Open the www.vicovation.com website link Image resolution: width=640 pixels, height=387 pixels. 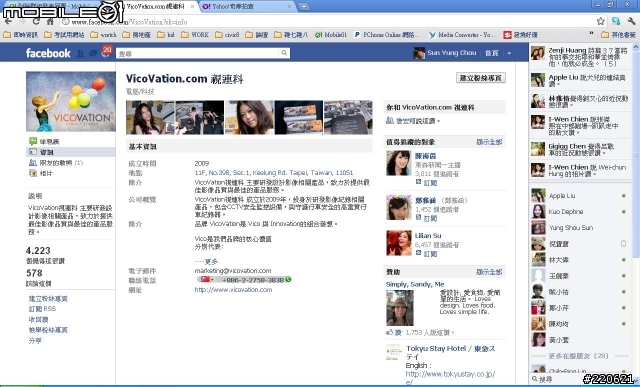pos(233,289)
